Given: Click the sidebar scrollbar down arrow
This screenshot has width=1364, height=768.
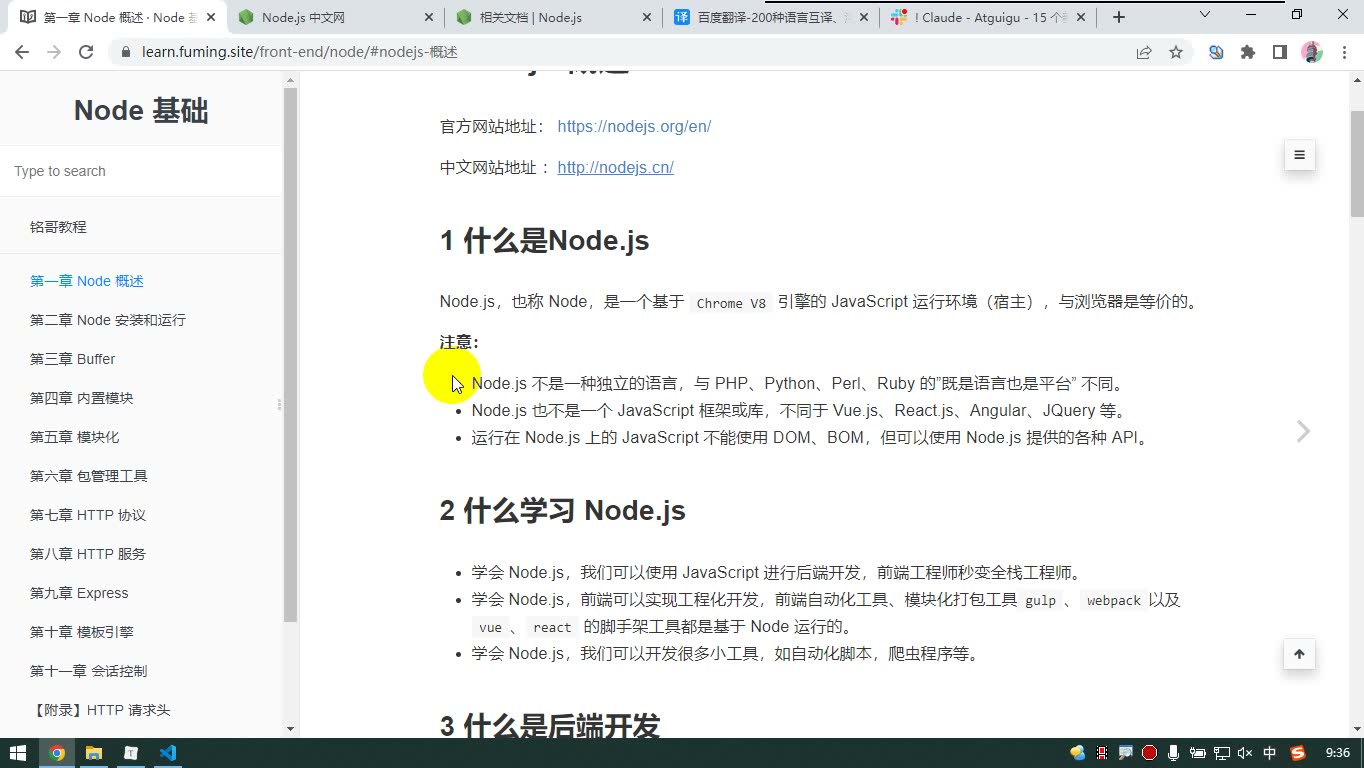Looking at the screenshot, I should pos(290,729).
